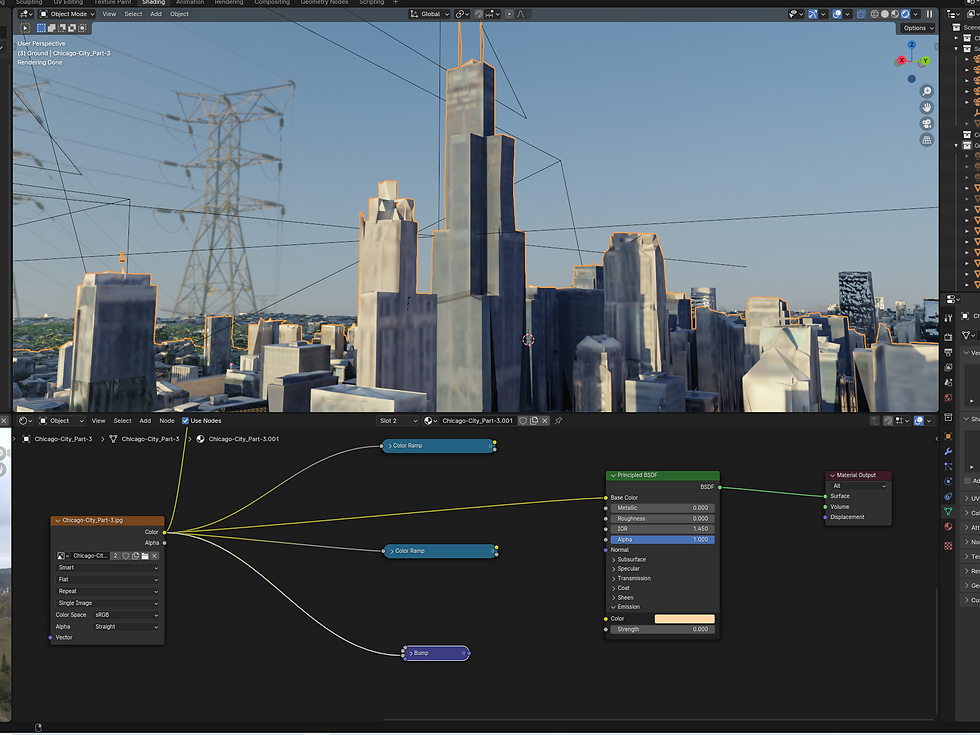This screenshot has height=735, width=980.
Task: Click the Options button in the viewport
Action: coord(917,28)
